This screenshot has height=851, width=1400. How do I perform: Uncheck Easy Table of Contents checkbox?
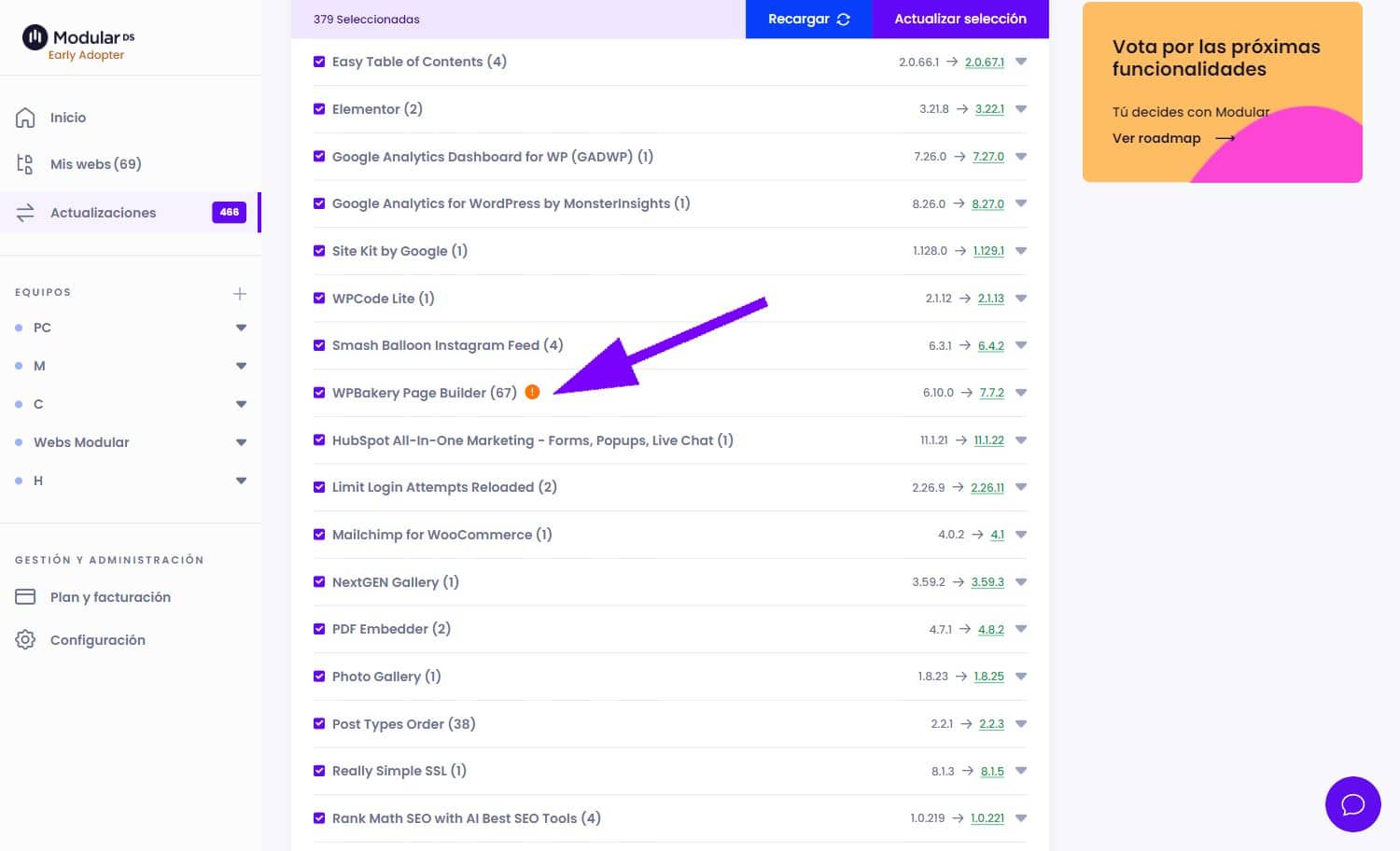(319, 62)
